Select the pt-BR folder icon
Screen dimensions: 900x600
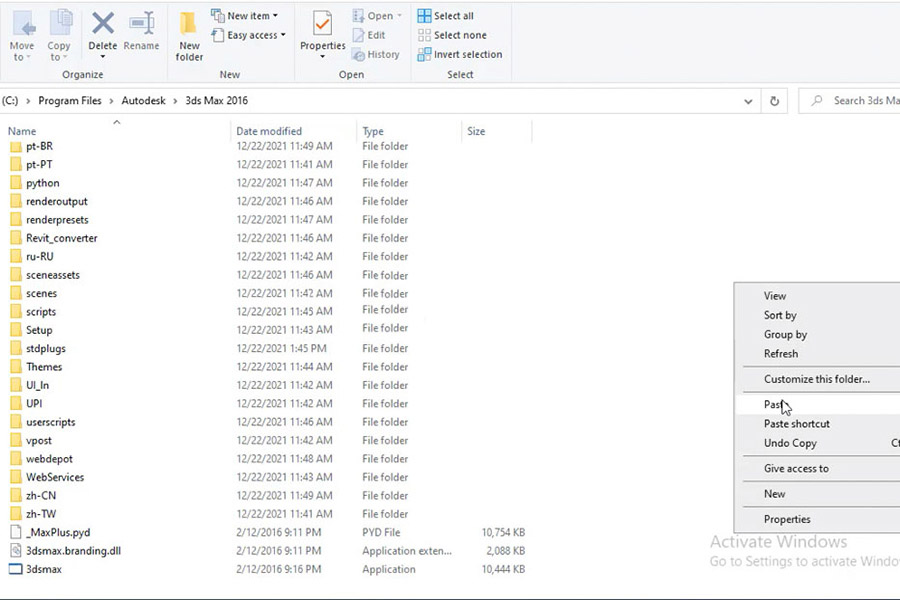(16, 146)
